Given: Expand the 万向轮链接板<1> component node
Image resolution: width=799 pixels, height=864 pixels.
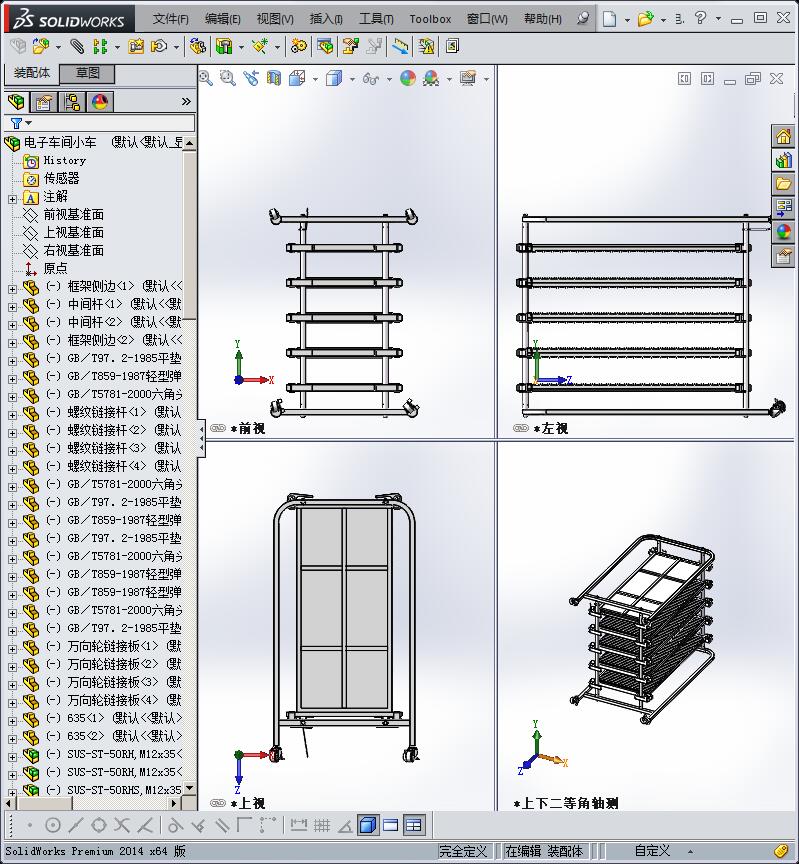Looking at the screenshot, I should 12,649.
